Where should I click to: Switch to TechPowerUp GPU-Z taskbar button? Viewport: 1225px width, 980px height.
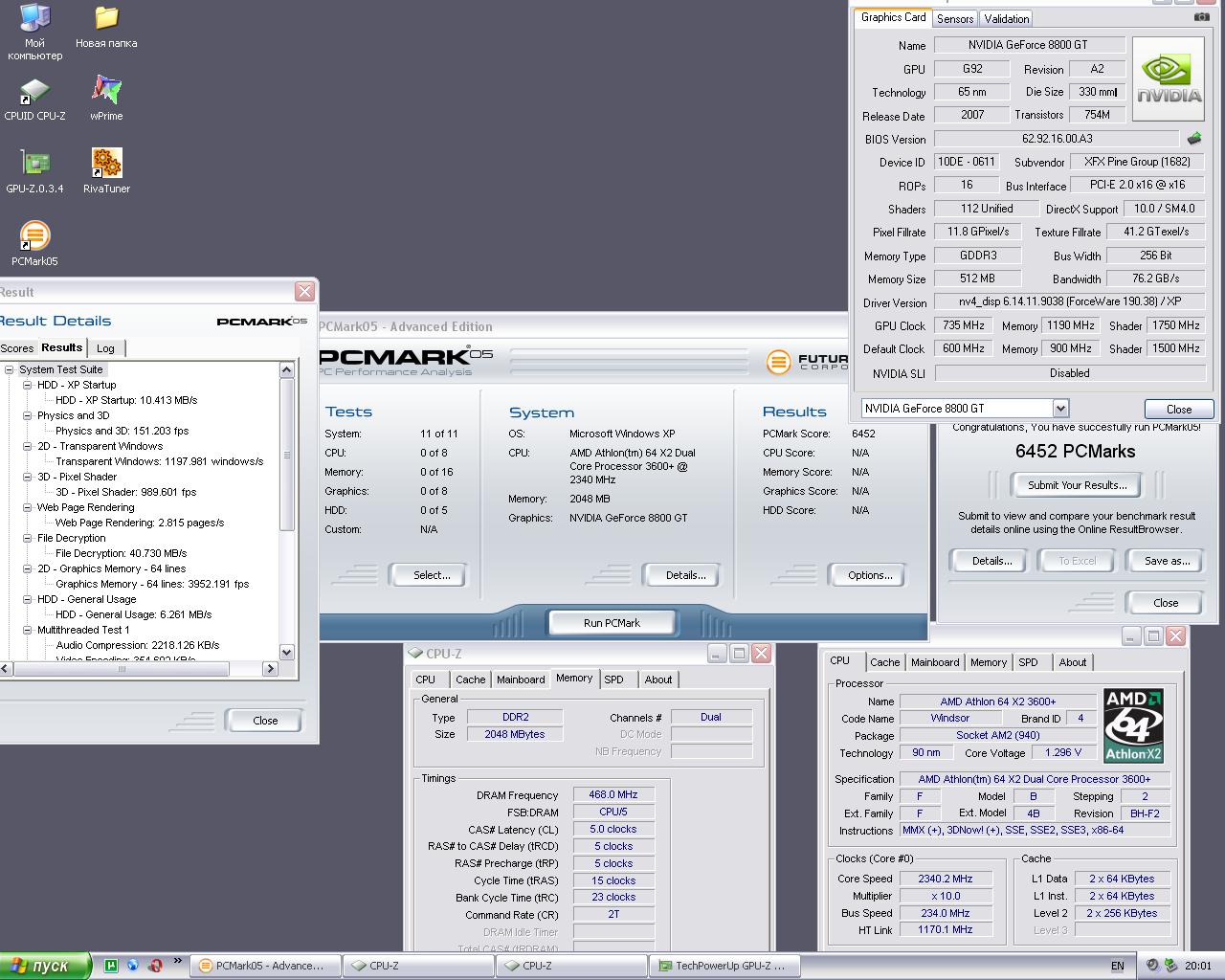(x=724, y=966)
